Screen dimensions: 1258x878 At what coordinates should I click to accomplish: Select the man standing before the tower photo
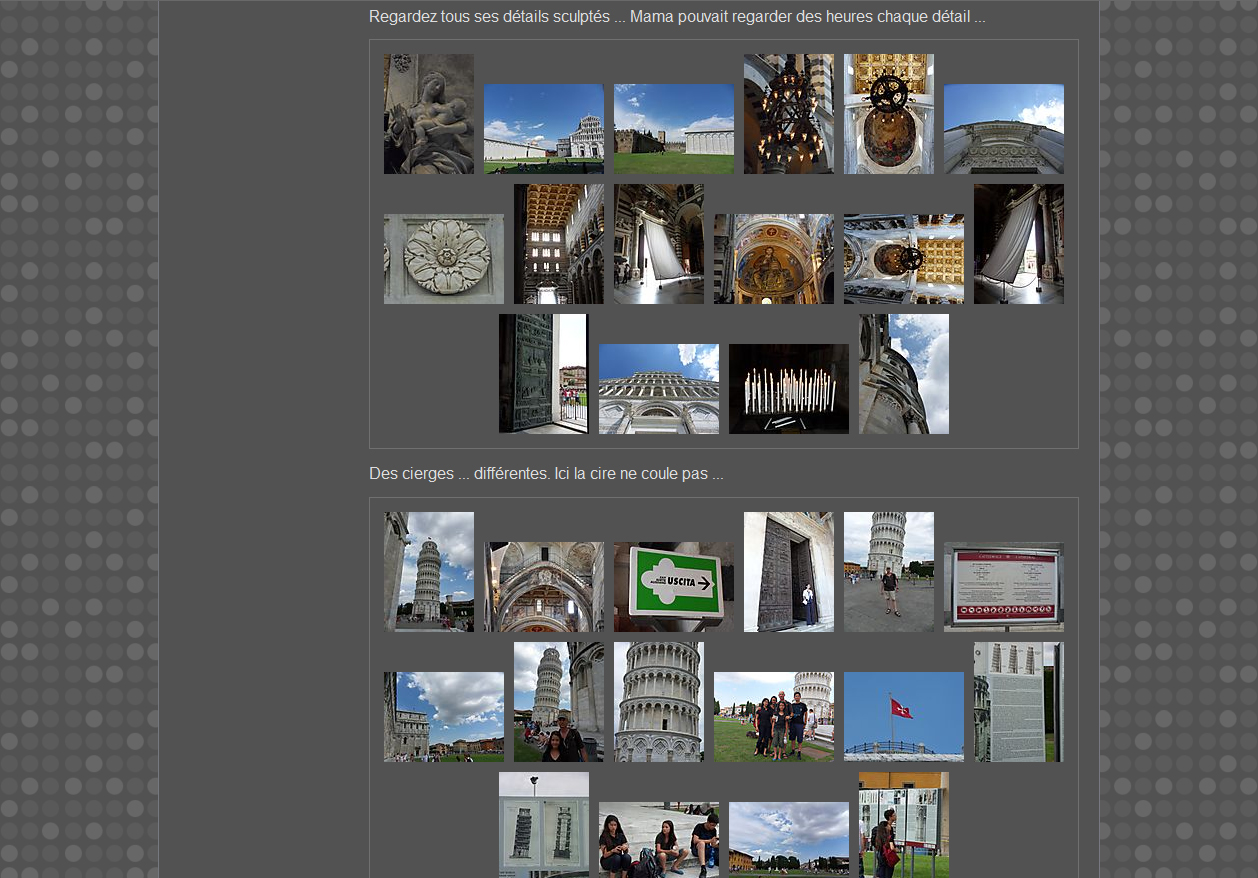coord(888,572)
